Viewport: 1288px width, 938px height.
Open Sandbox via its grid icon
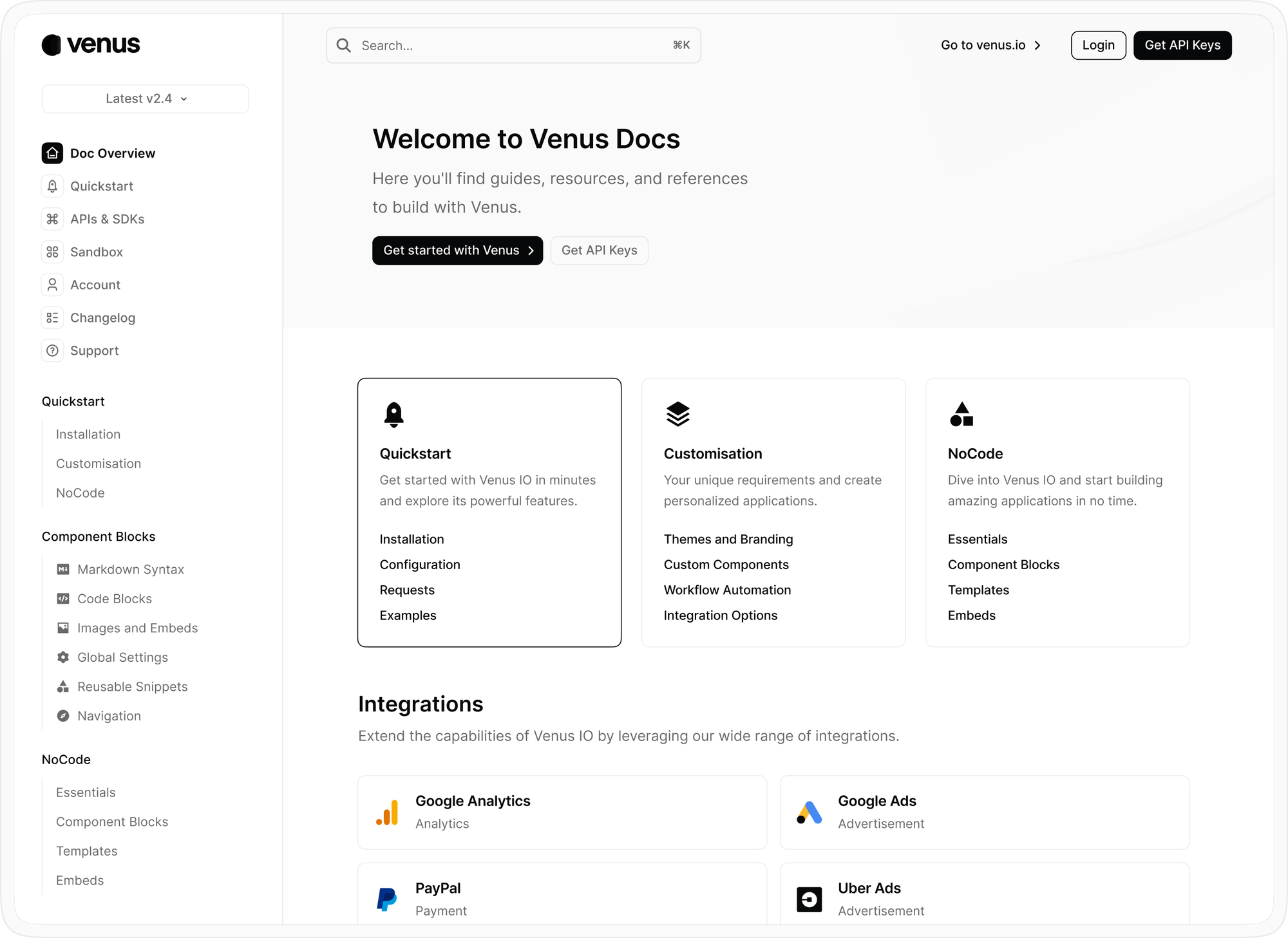(x=52, y=252)
